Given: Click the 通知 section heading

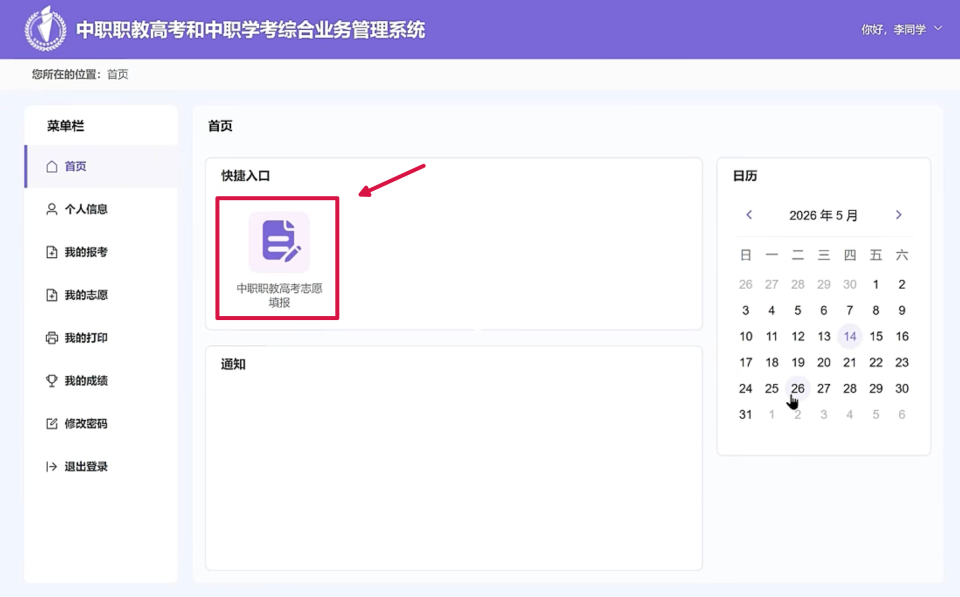Looking at the screenshot, I should pyautogui.click(x=233, y=364).
